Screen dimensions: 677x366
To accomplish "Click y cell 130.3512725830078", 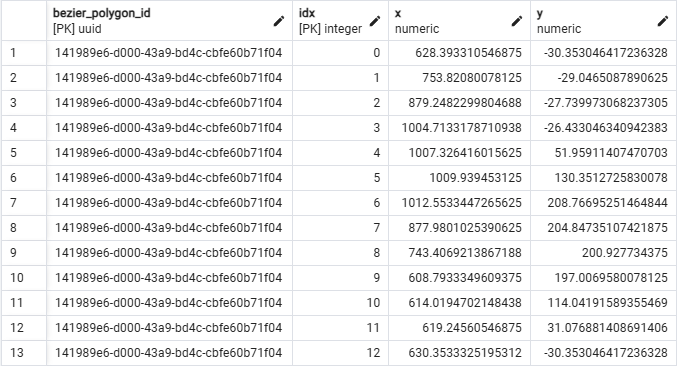I will pos(604,178).
